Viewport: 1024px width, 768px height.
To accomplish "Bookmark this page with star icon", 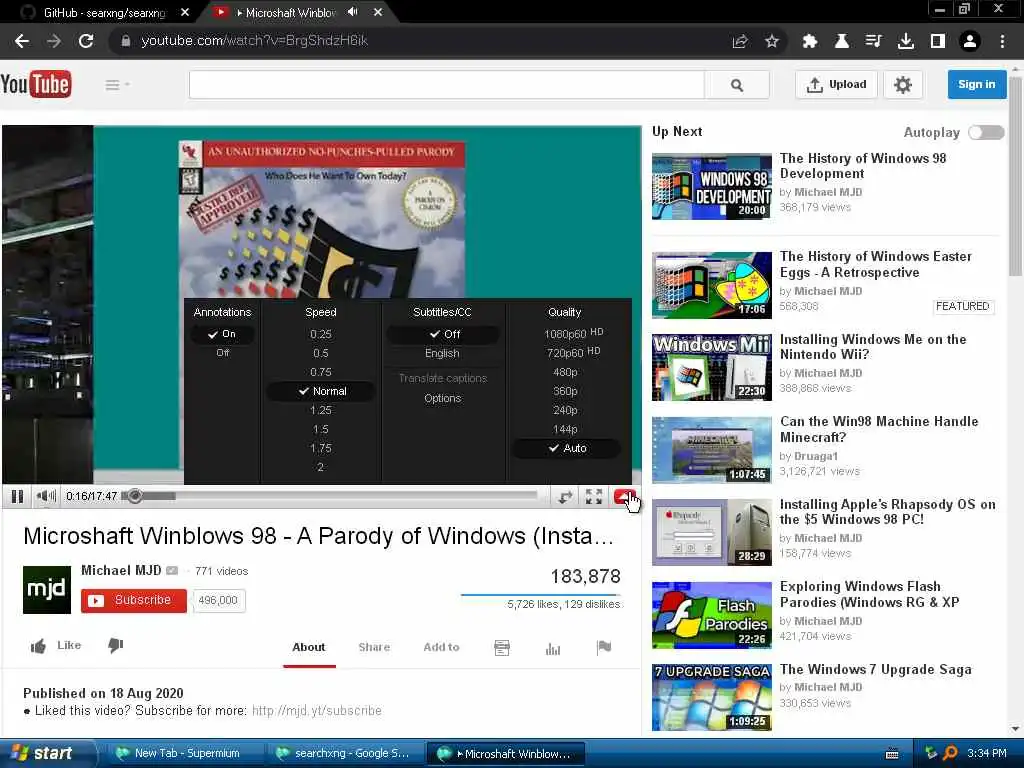I will click(x=772, y=41).
